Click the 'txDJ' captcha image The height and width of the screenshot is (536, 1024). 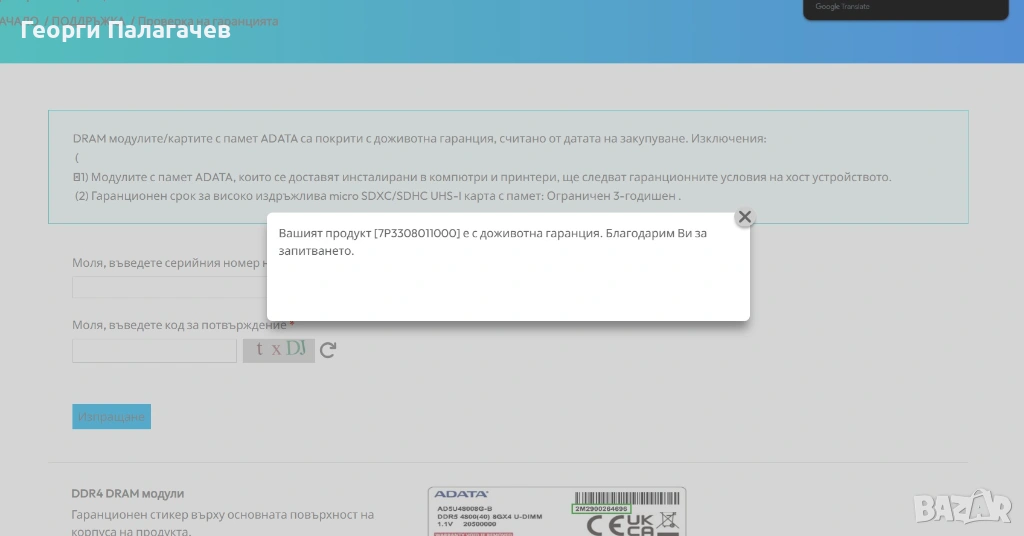pyautogui.click(x=279, y=350)
